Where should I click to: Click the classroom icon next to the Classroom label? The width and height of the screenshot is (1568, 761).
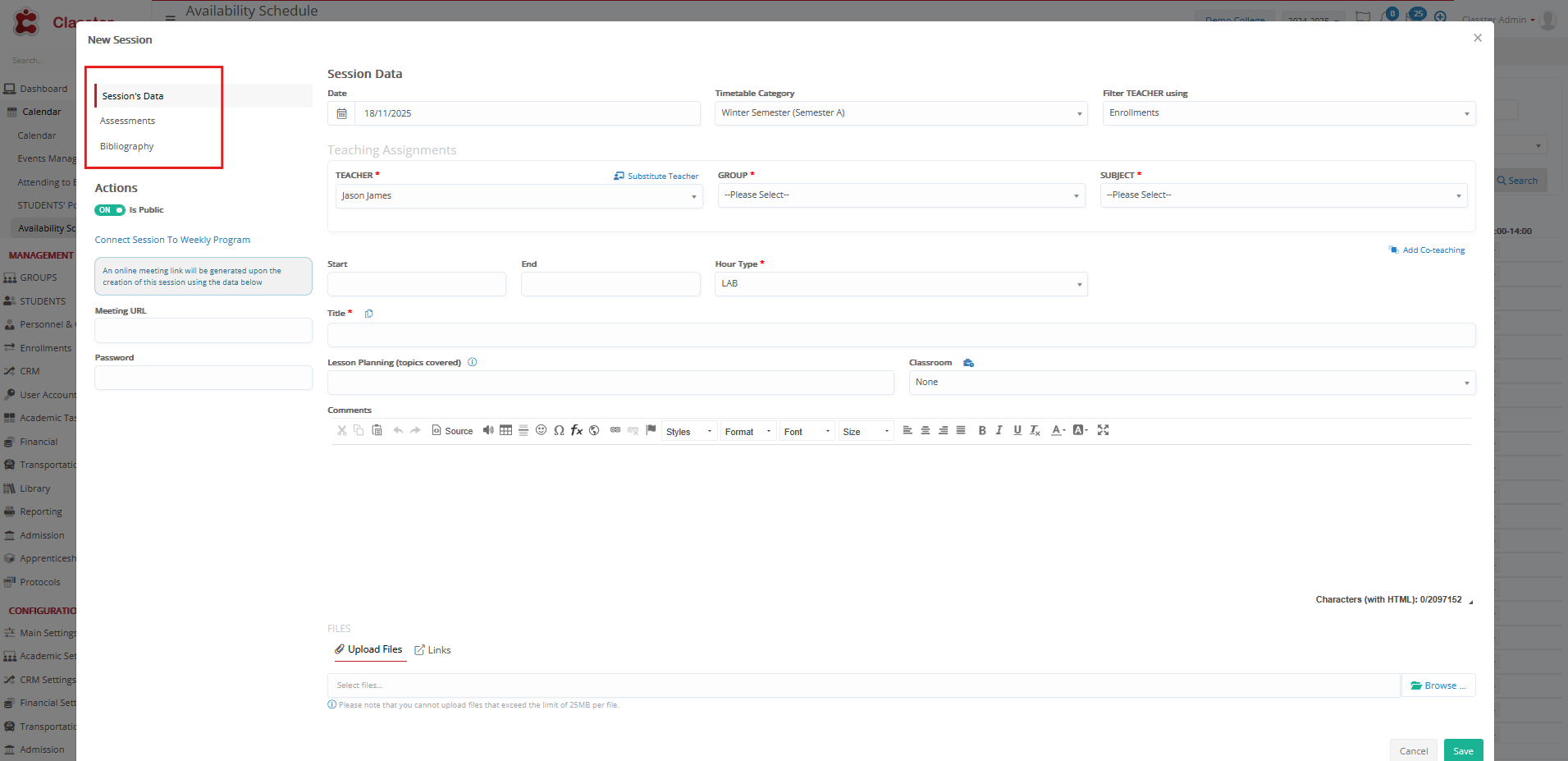click(968, 363)
